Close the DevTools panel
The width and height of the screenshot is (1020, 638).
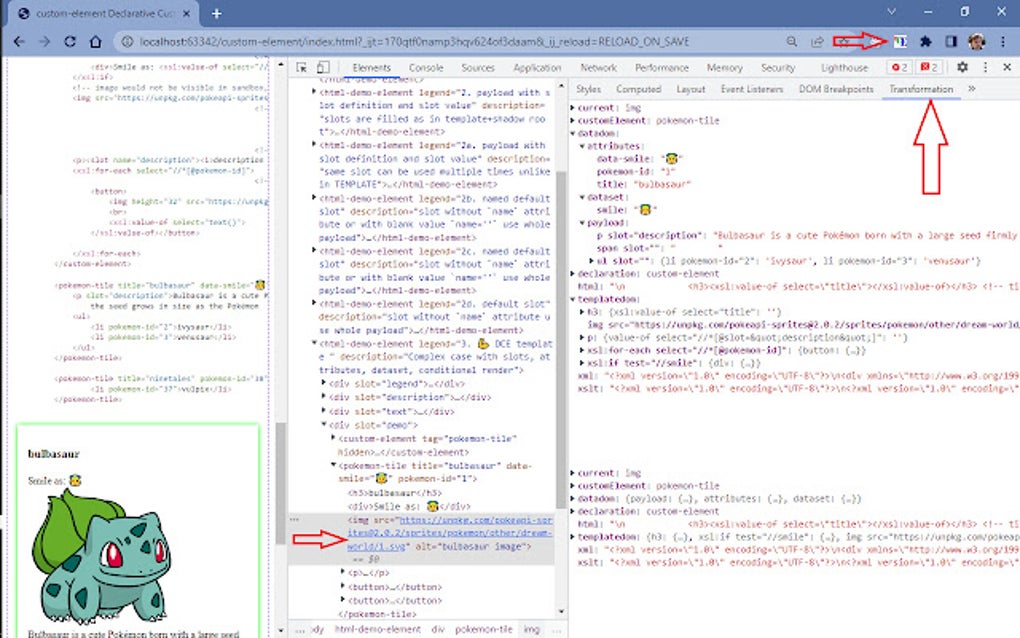1007,68
